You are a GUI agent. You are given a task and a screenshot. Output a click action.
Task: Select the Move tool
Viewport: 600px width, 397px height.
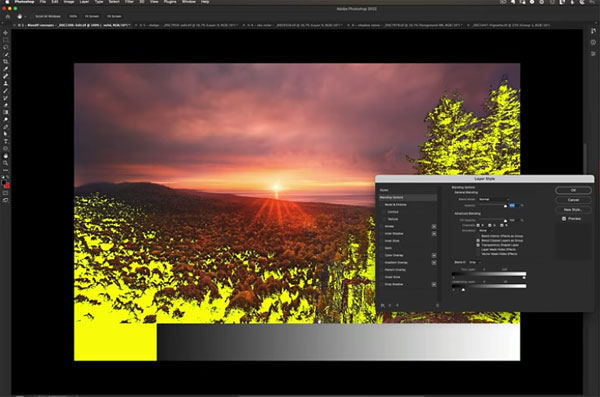click(x=5, y=33)
